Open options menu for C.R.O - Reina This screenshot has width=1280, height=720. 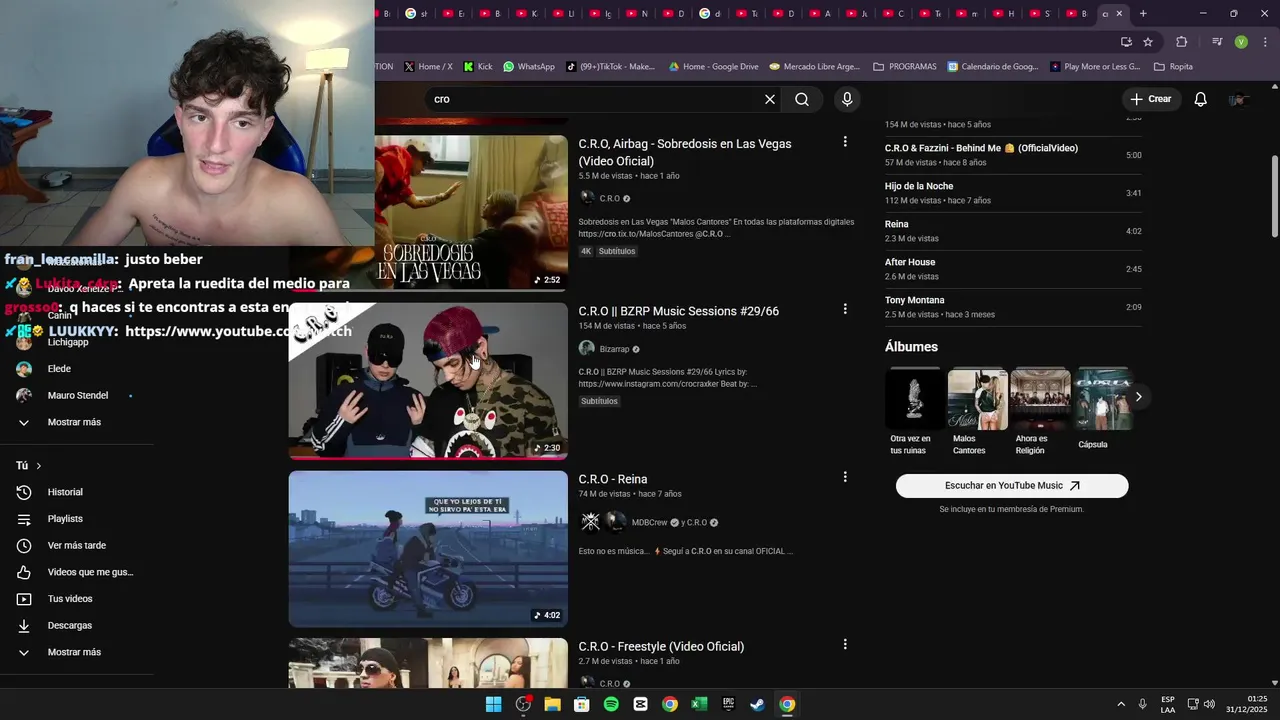click(845, 477)
